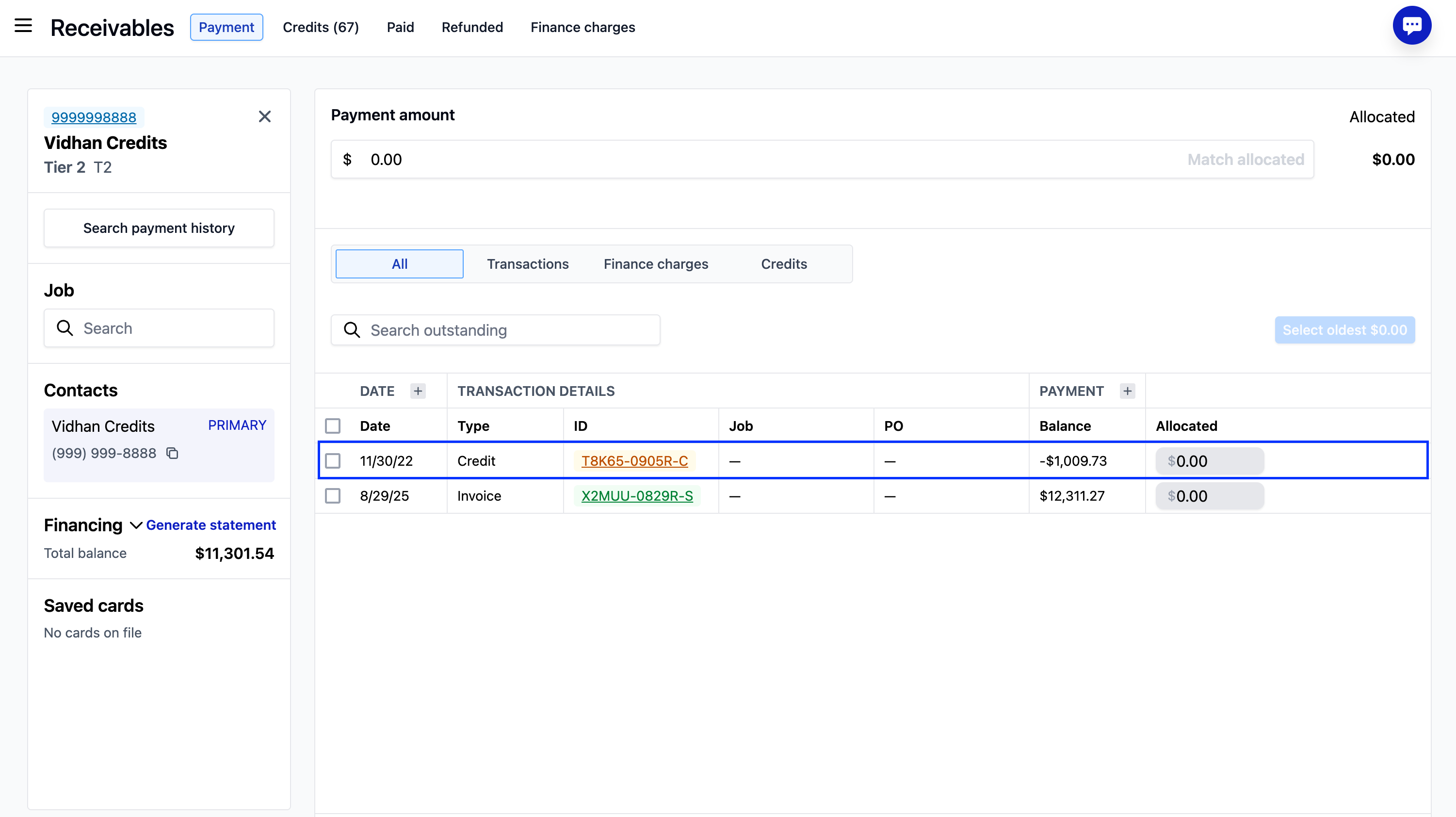Check the 11/30/22 Credit row checkbox
Image resolution: width=1456 pixels, height=817 pixels.
coord(332,461)
